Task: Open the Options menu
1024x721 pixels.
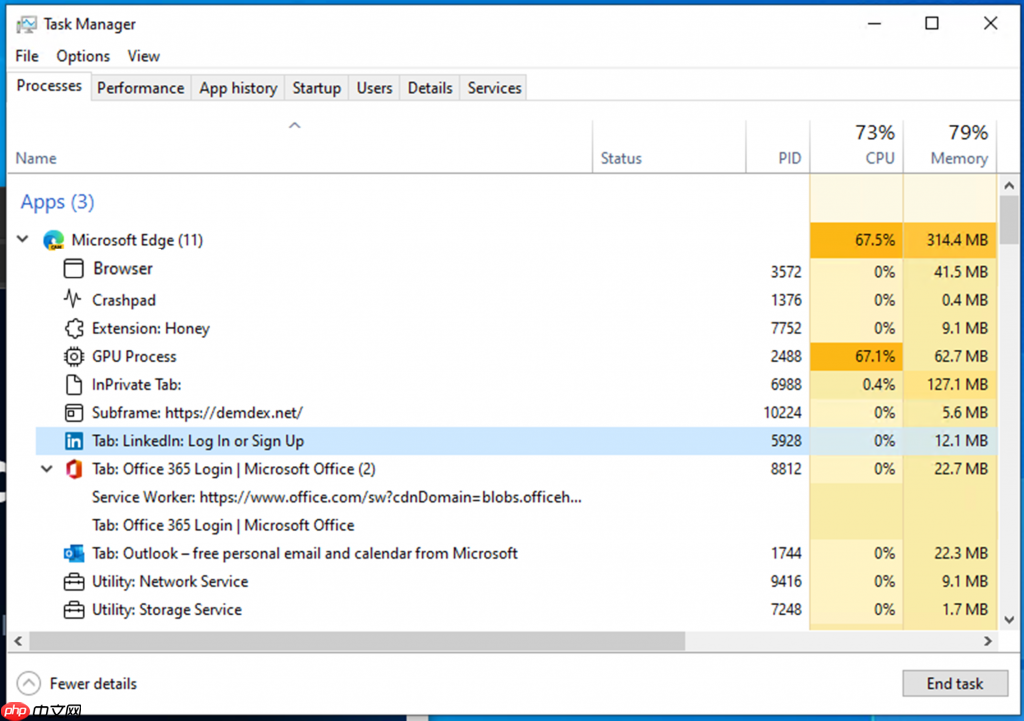Action: tap(82, 56)
